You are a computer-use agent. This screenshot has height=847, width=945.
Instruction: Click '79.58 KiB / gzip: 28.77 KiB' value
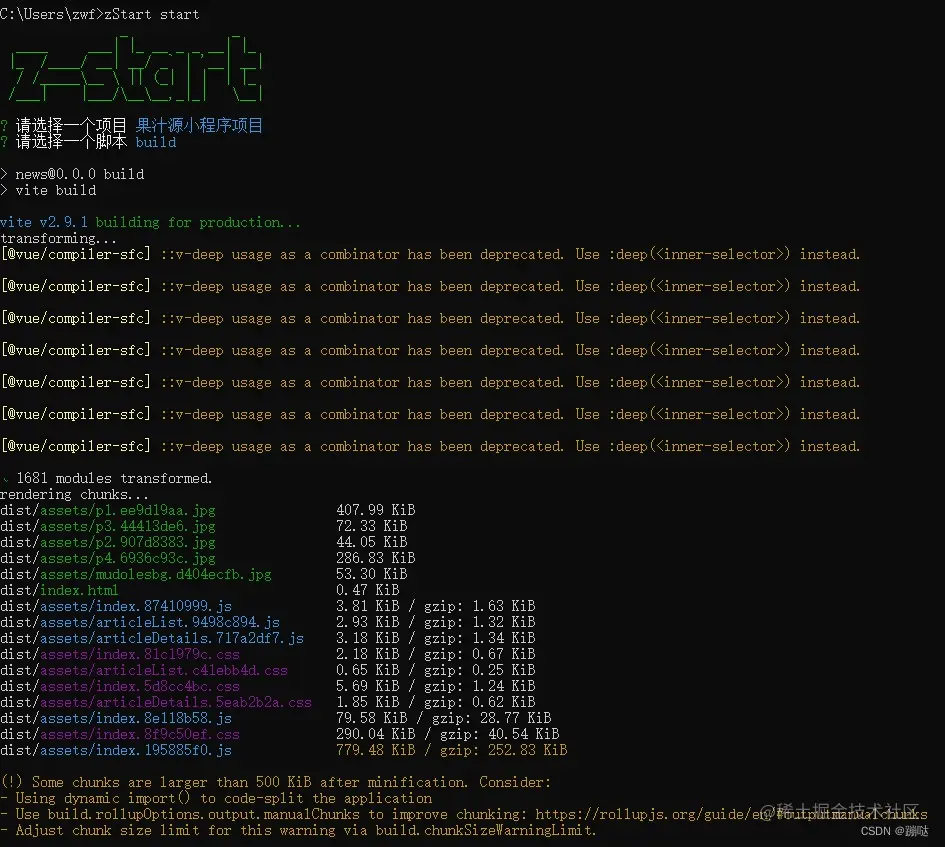tap(444, 718)
